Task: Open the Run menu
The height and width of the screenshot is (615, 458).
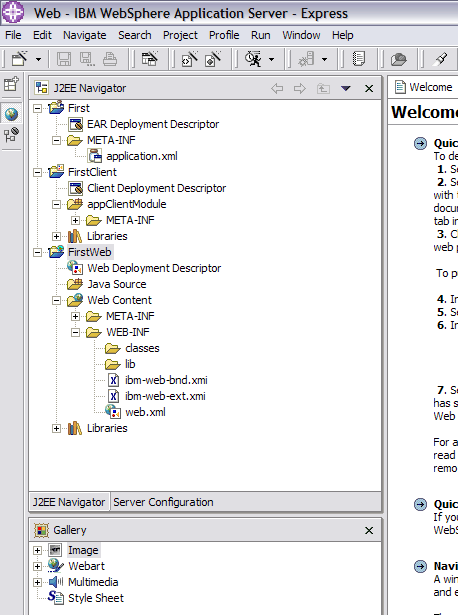Action: click(x=261, y=35)
